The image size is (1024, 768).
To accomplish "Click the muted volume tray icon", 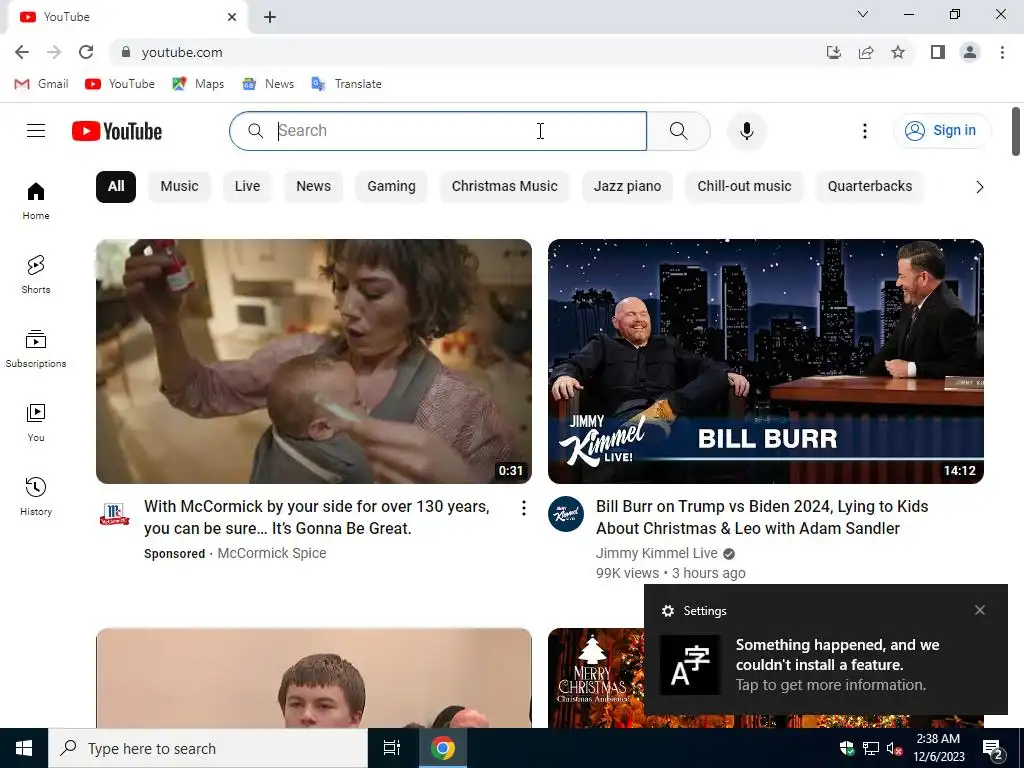I will click(x=893, y=749).
